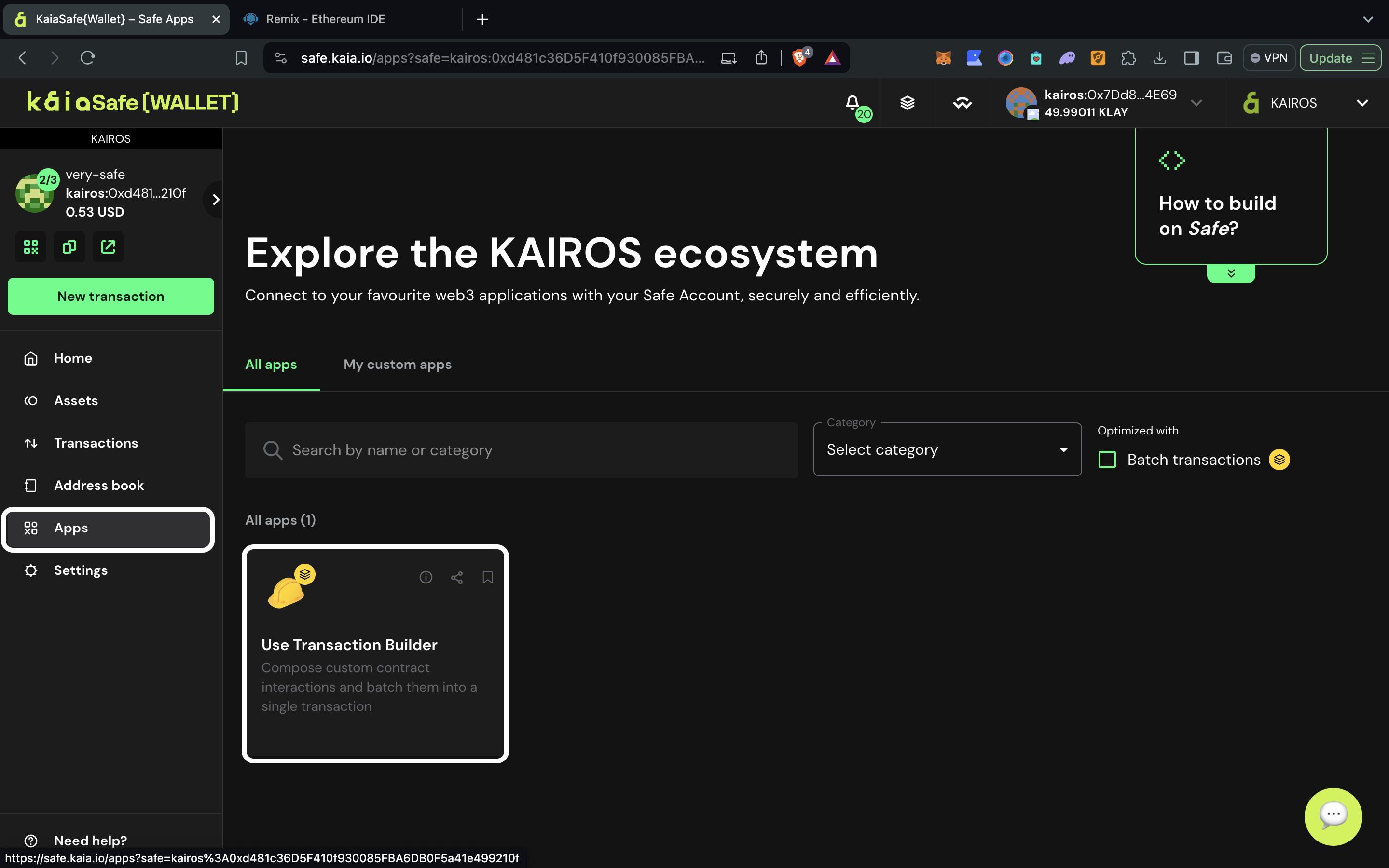
Task: Copy Safe address with the copy icon
Action: coord(69,247)
